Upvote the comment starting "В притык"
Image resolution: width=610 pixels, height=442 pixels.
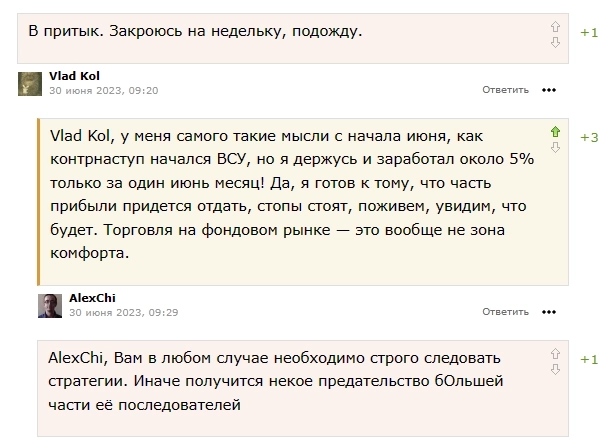click(x=555, y=25)
